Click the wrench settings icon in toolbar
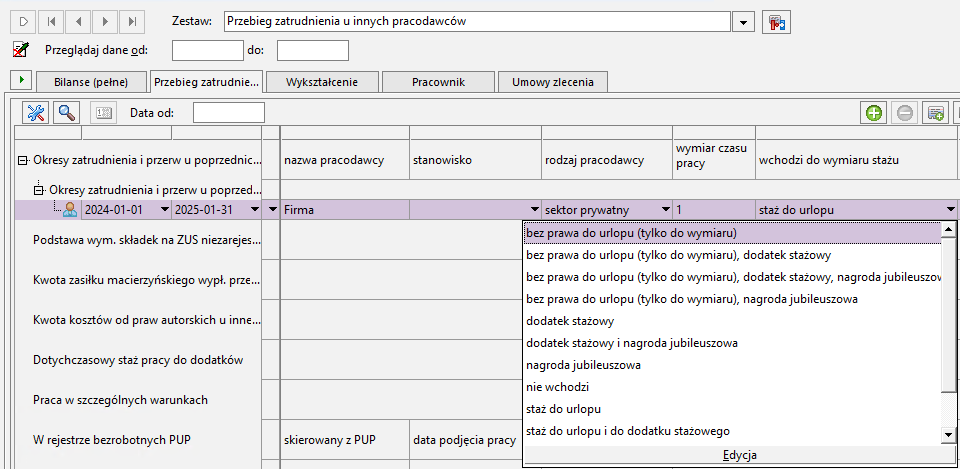The width and height of the screenshot is (960, 469). (36, 113)
